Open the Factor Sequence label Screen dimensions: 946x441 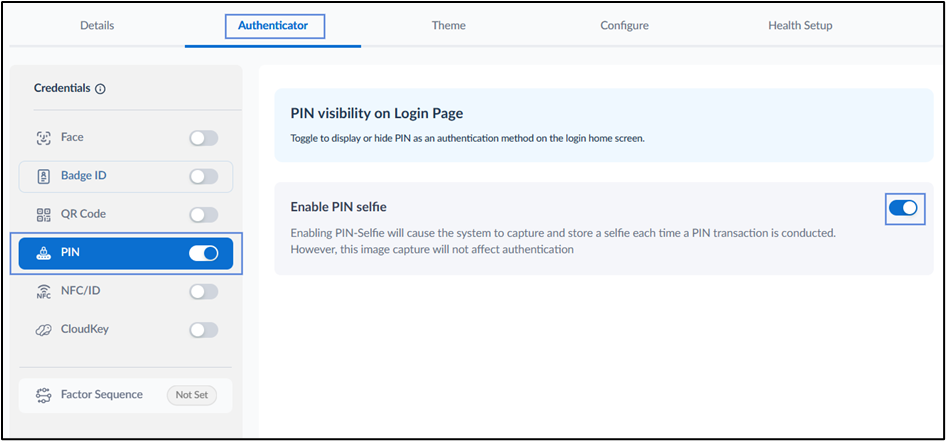click(102, 395)
